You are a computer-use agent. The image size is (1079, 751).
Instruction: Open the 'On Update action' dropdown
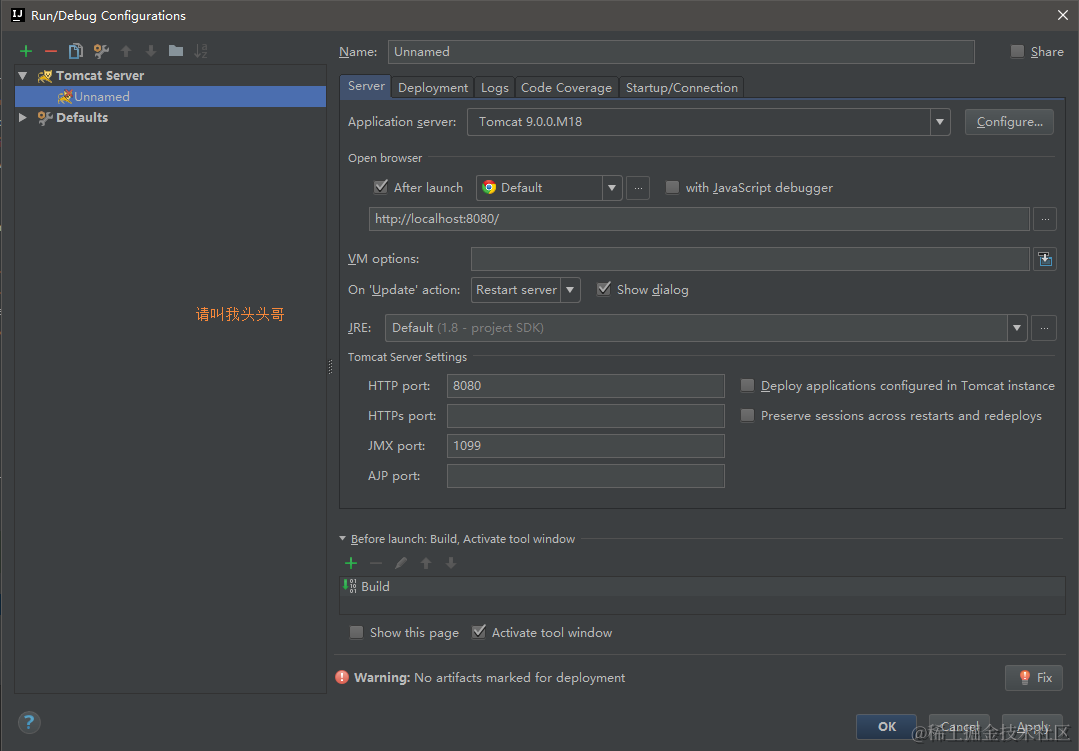pos(569,289)
